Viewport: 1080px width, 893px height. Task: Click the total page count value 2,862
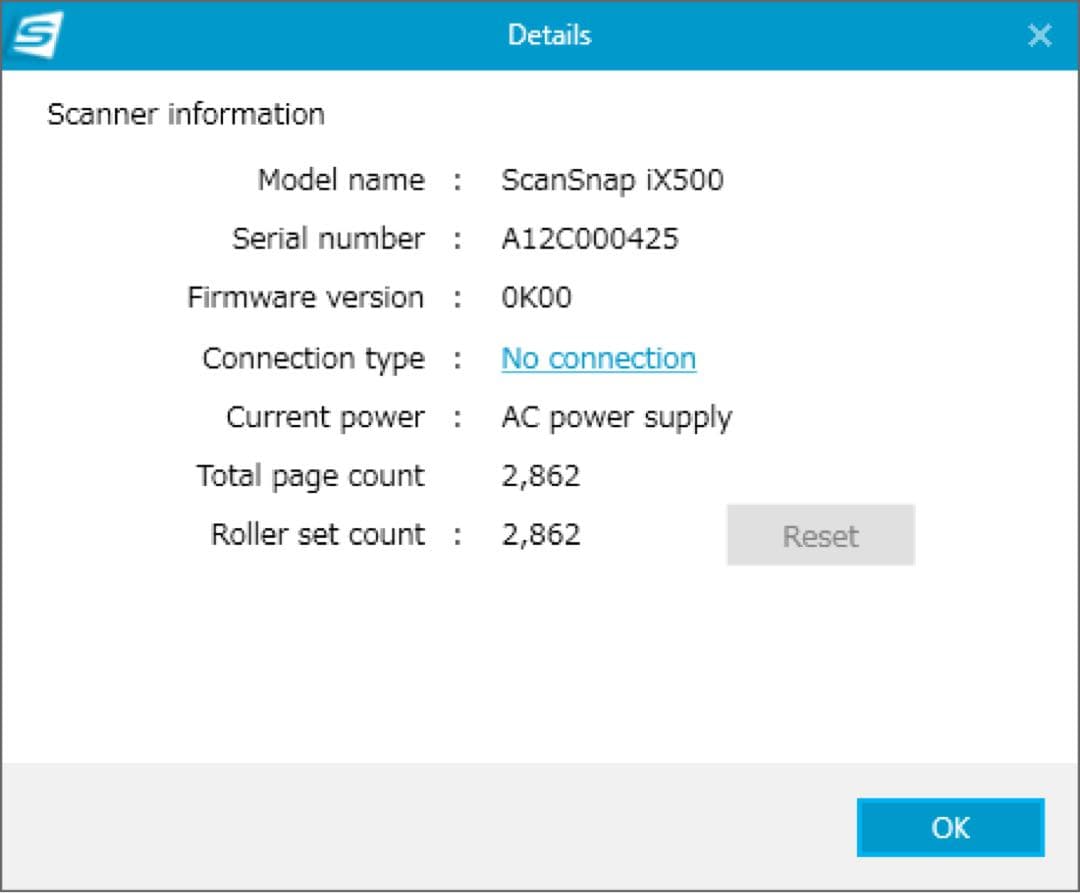[541, 476]
